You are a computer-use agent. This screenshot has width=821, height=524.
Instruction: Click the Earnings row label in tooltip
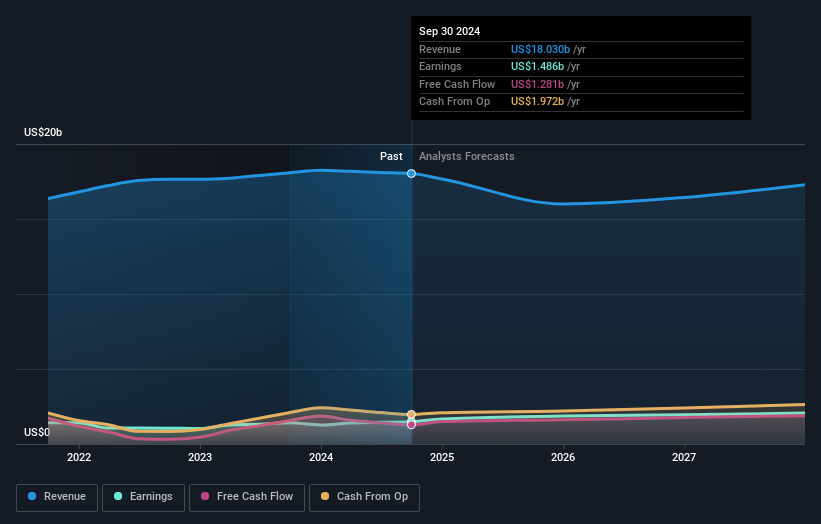click(x=440, y=66)
